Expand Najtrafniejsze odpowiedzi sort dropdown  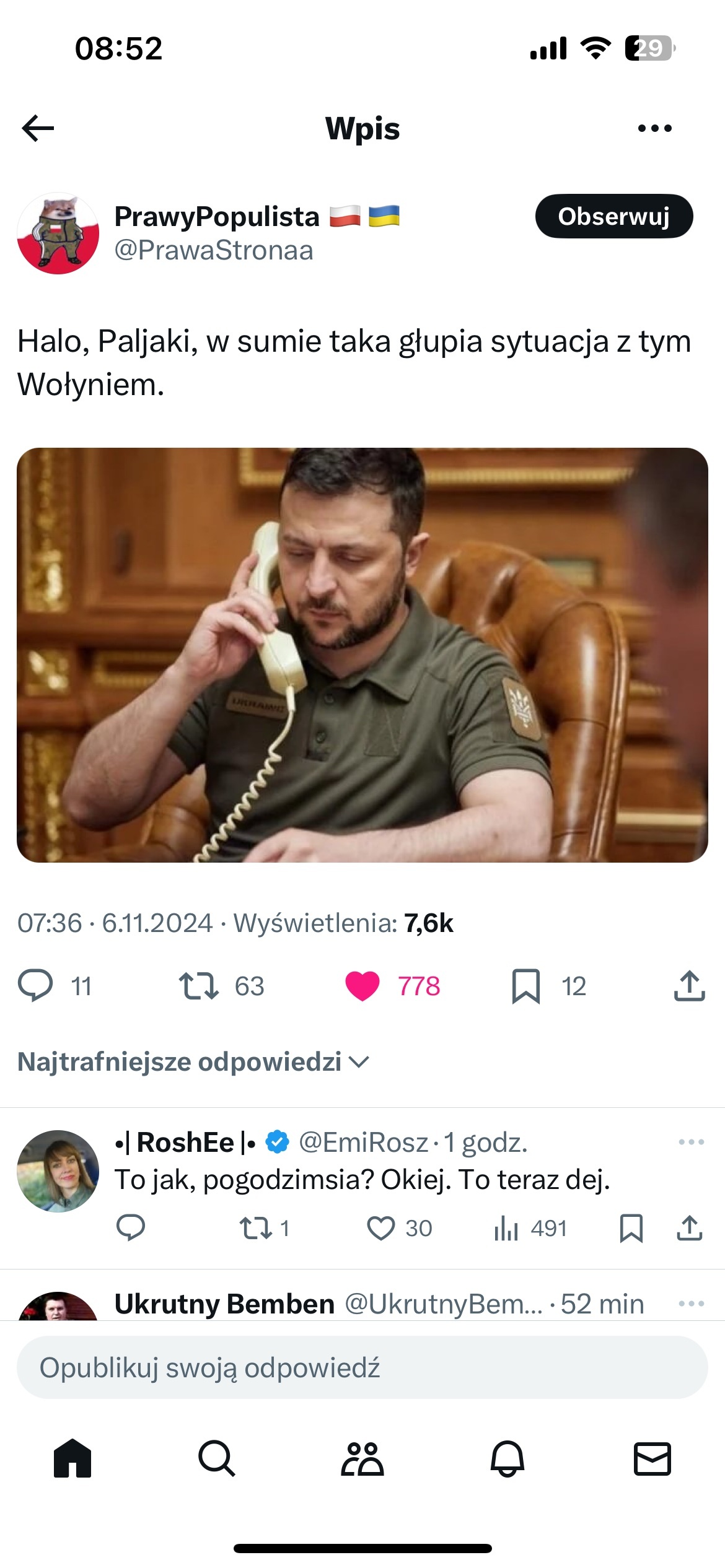193,1061
